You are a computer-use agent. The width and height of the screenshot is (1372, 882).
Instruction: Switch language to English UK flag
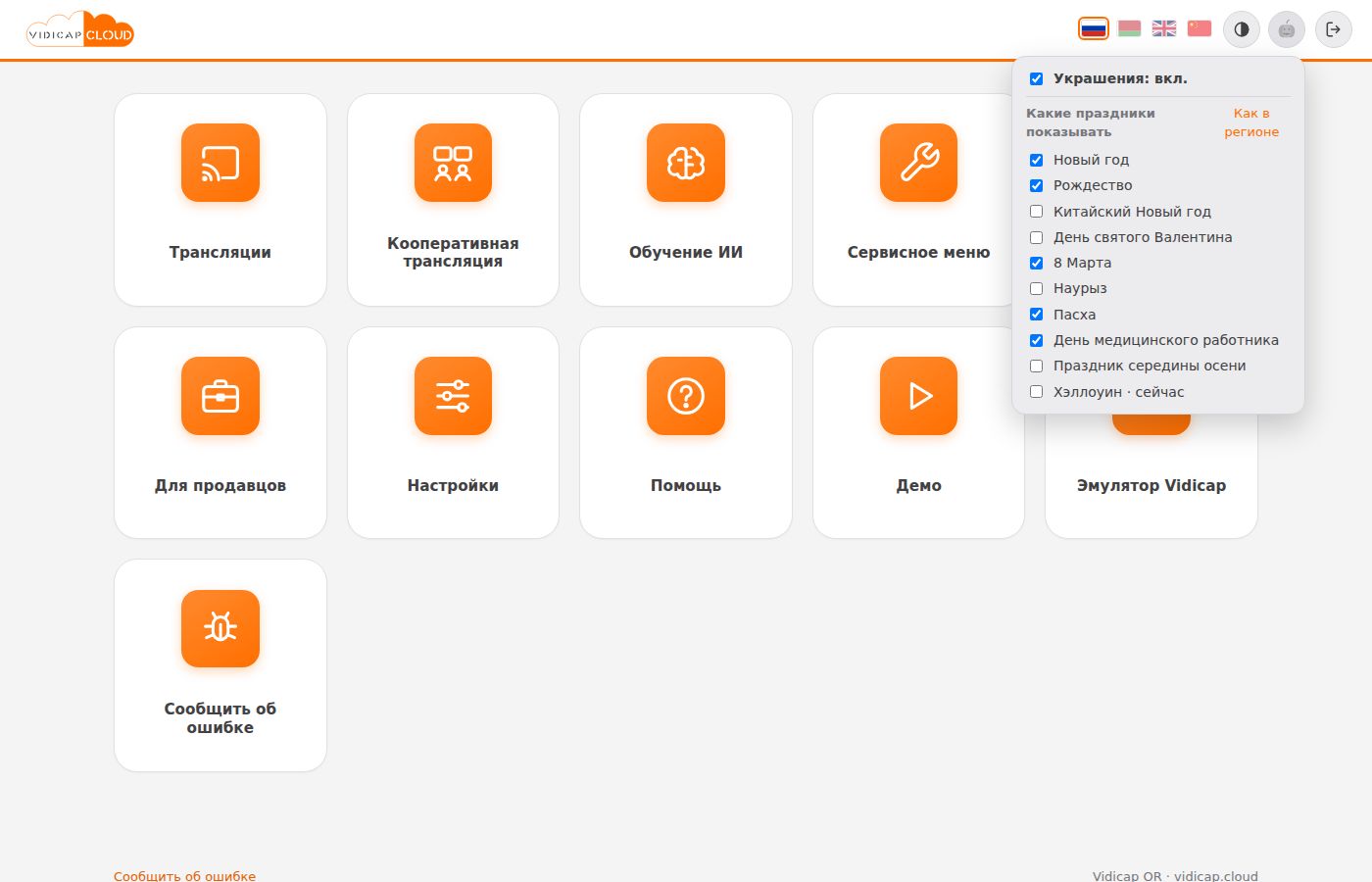(1164, 28)
